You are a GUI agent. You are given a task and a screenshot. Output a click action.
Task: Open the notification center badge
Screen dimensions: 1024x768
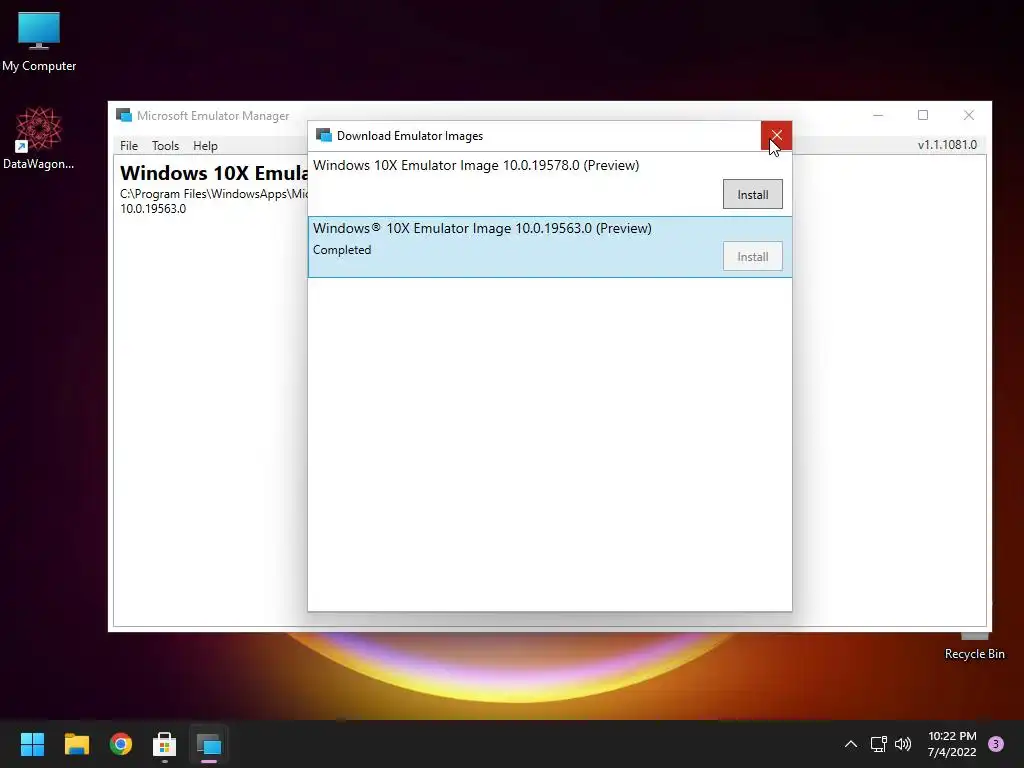(995, 744)
